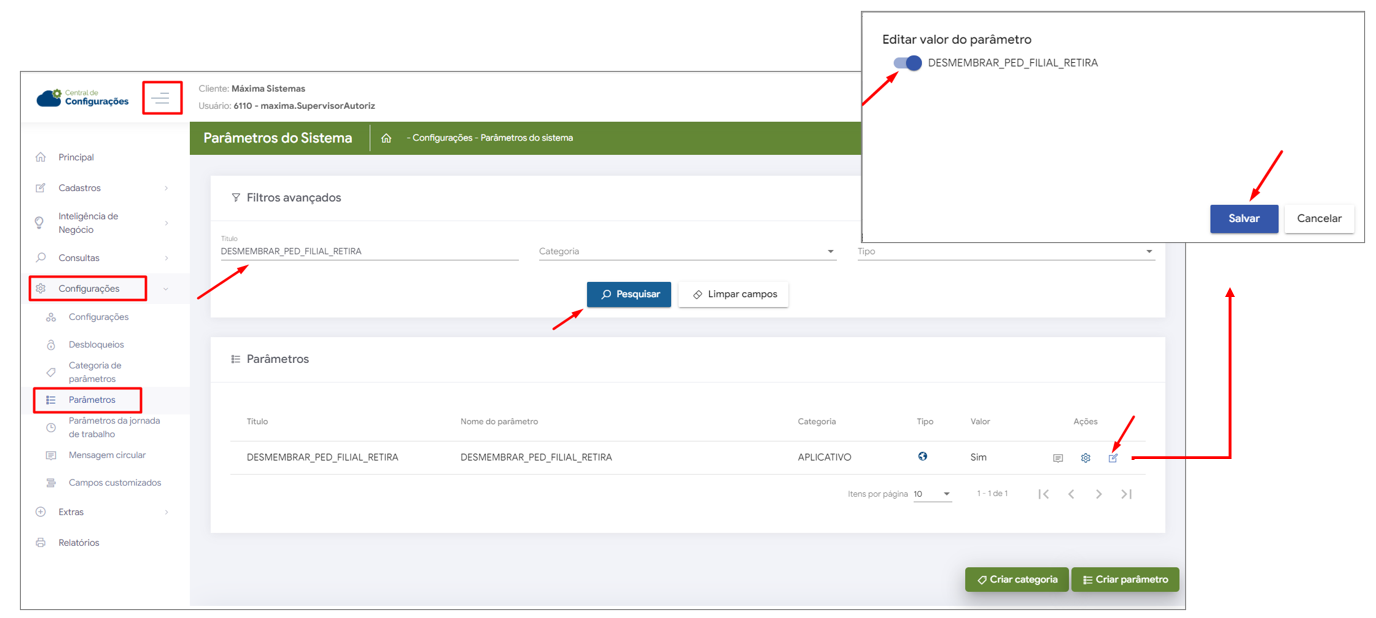1376x618 pixels.
Task: Click the Título input field
Action: click(368, 252)
